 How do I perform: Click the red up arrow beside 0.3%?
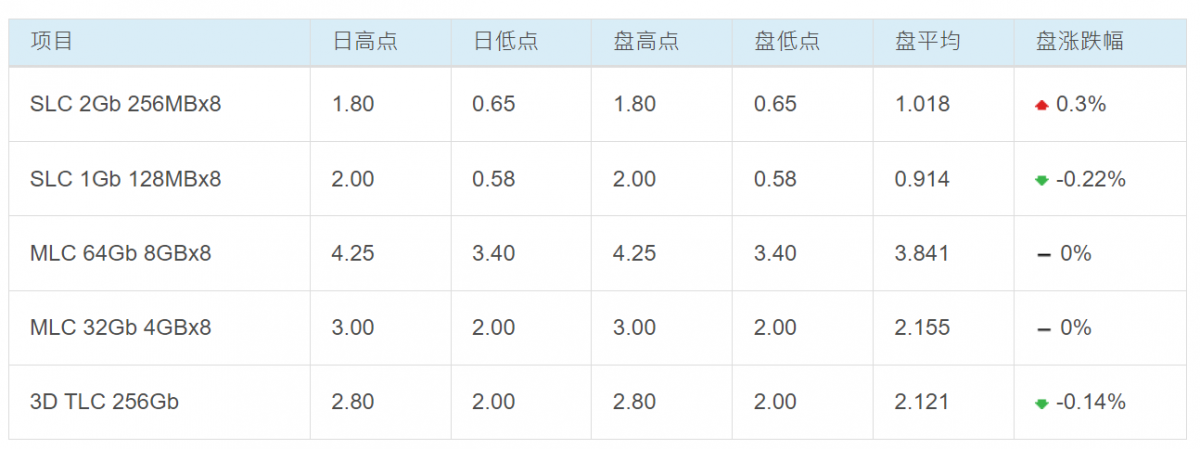click(x=1042, y=104)
